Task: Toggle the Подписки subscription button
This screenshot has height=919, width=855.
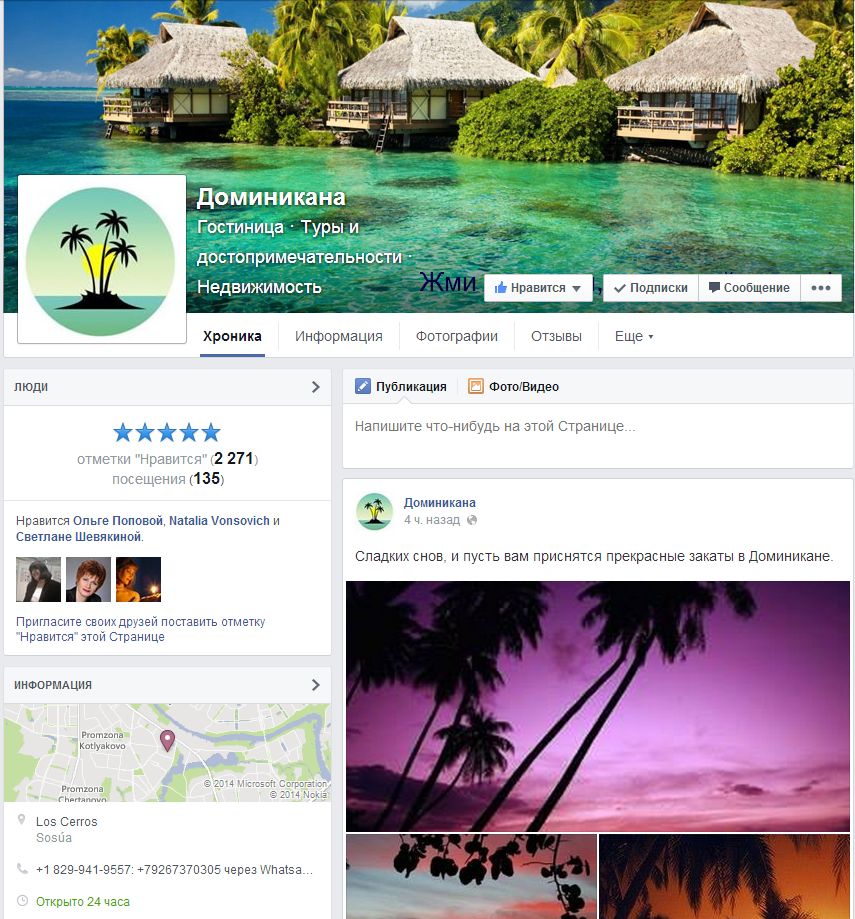Action: tap(651, 288)
